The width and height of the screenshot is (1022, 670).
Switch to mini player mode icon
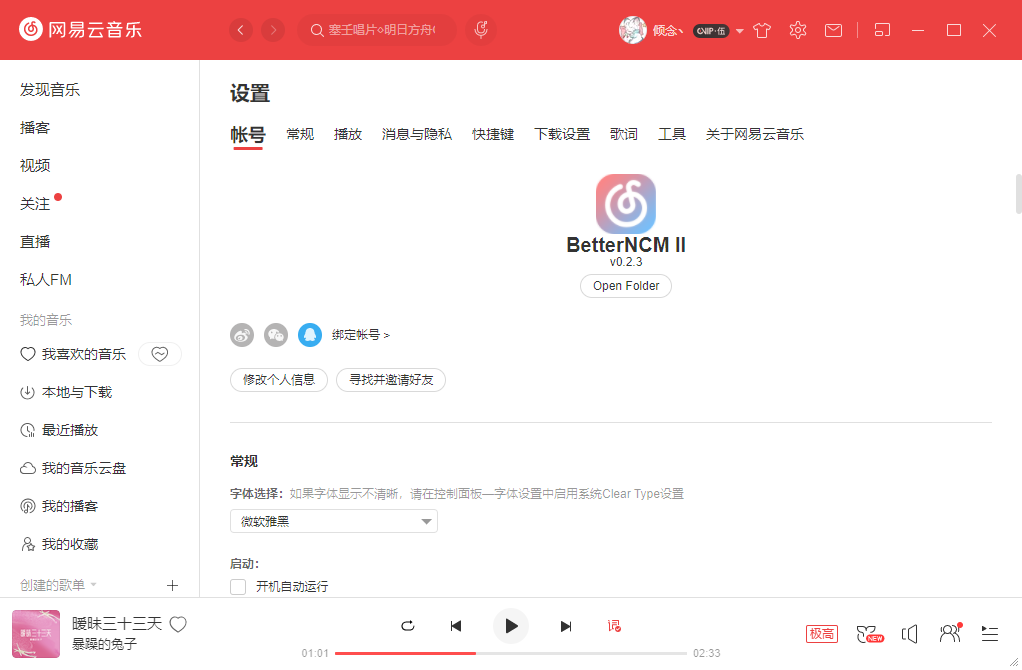(x=882, y=30)
